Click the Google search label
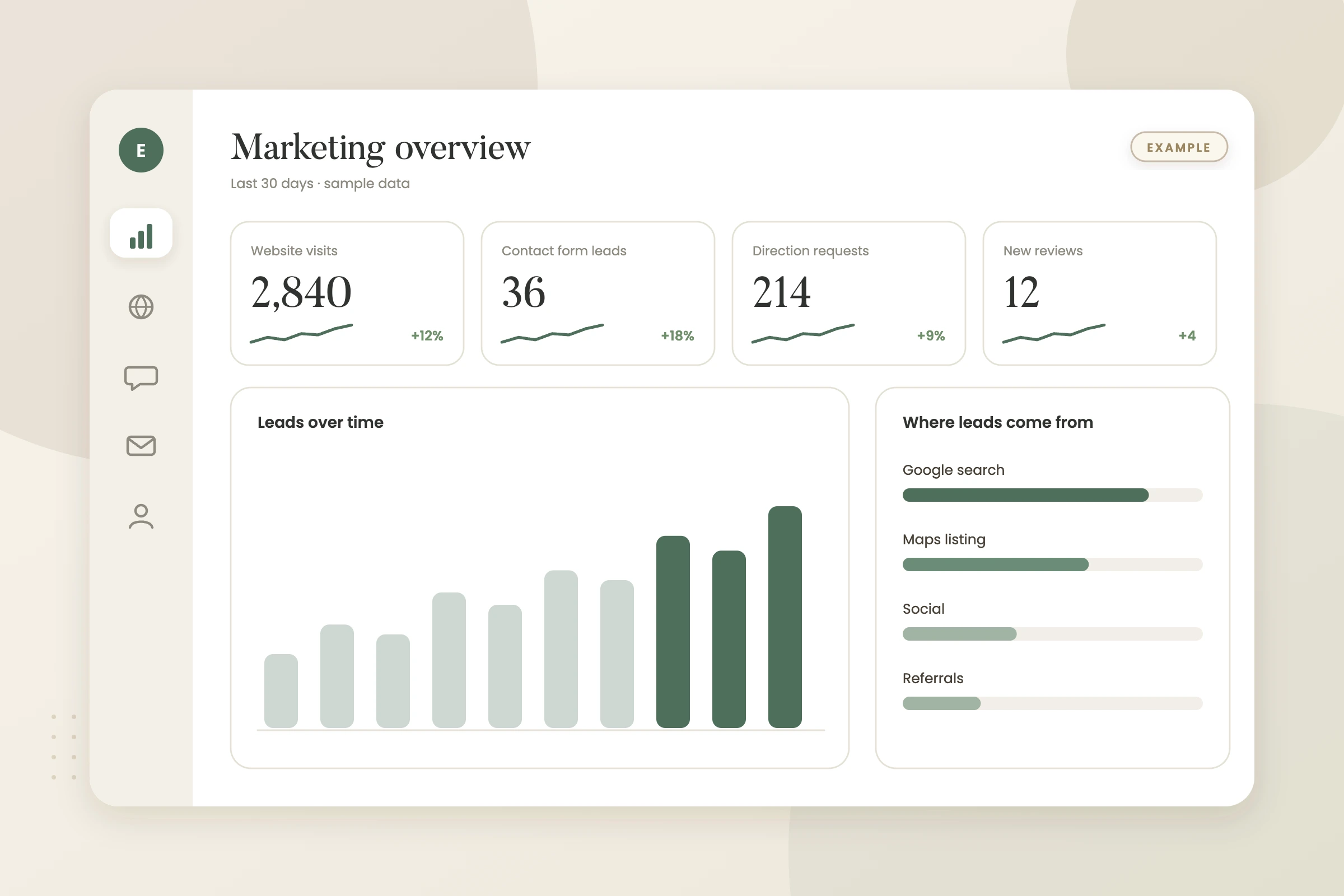The height and width of the screenshot is (896, 1344). click(953, 470)
